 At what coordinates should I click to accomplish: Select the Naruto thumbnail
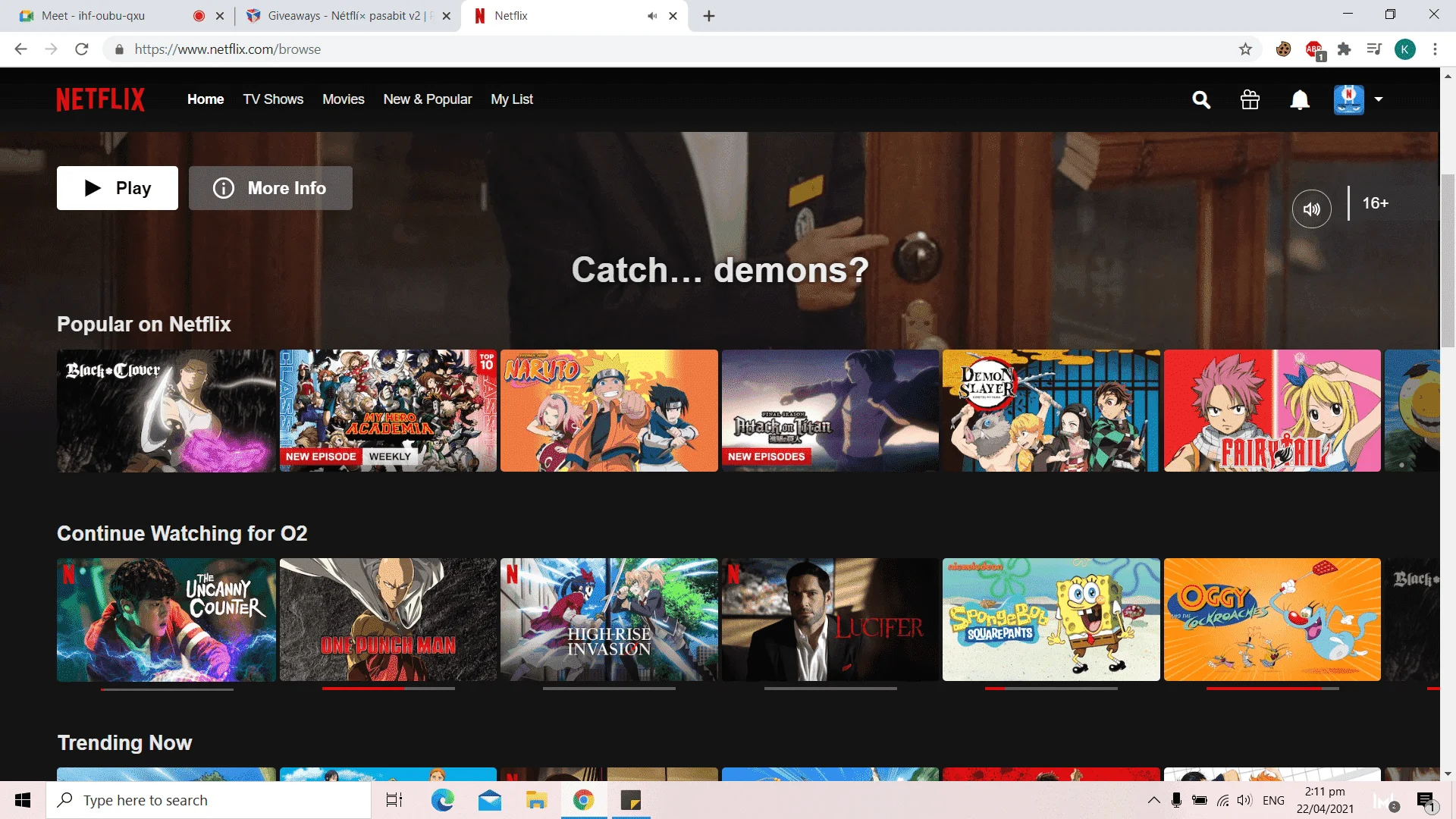click(x=609, y=411)
